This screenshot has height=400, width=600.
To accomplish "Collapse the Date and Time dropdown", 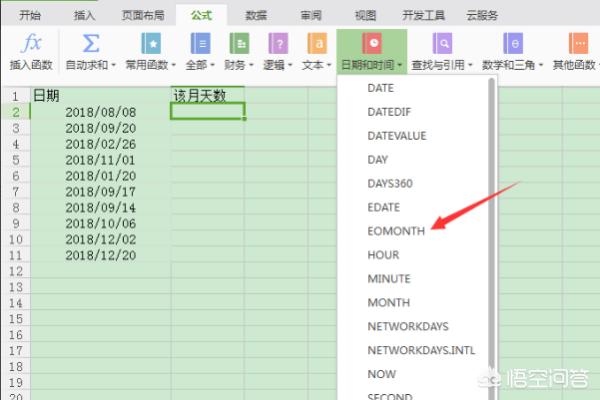I will 371,53.
